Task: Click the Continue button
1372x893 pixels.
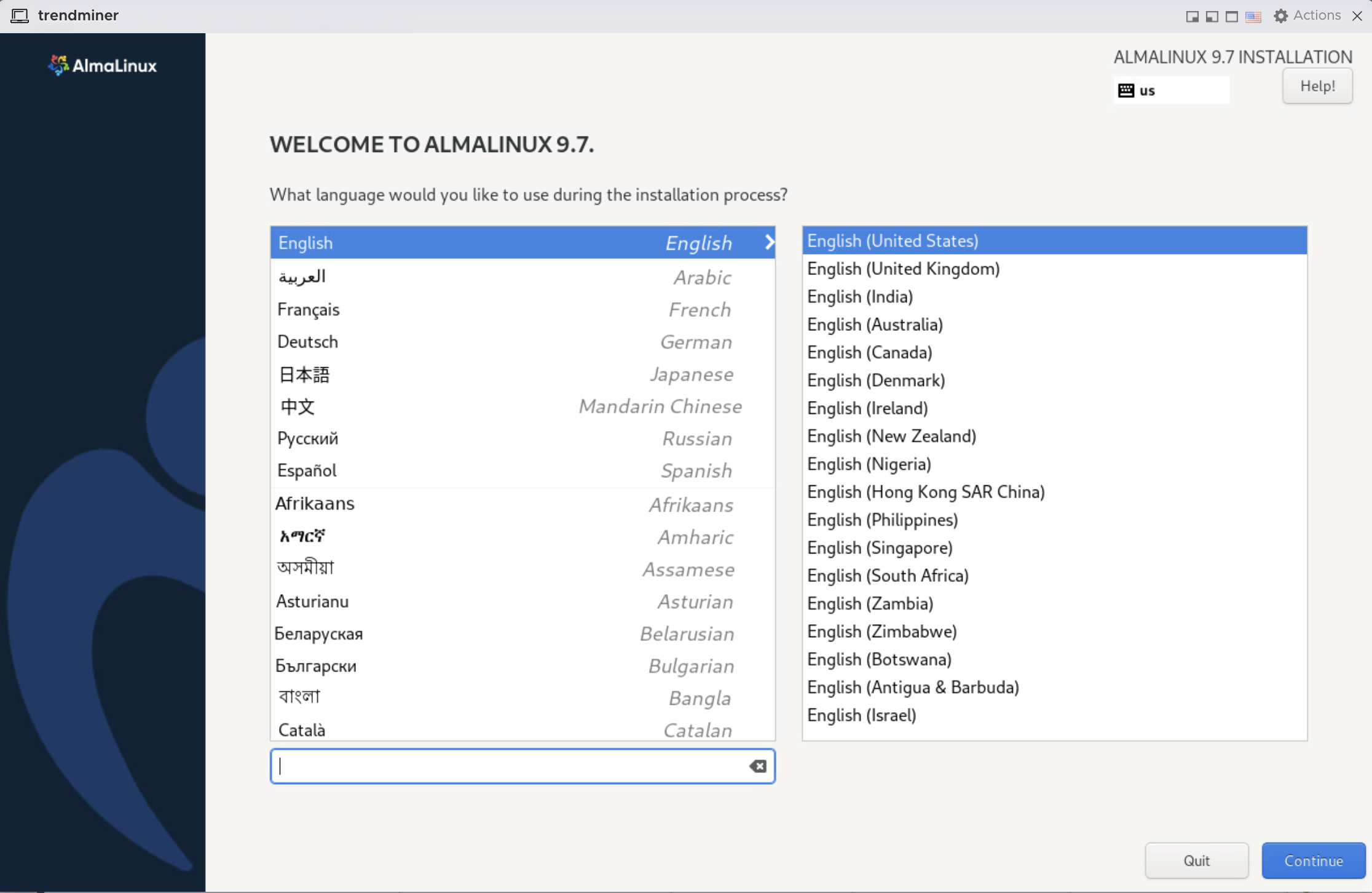Action: coord(1313,860)
